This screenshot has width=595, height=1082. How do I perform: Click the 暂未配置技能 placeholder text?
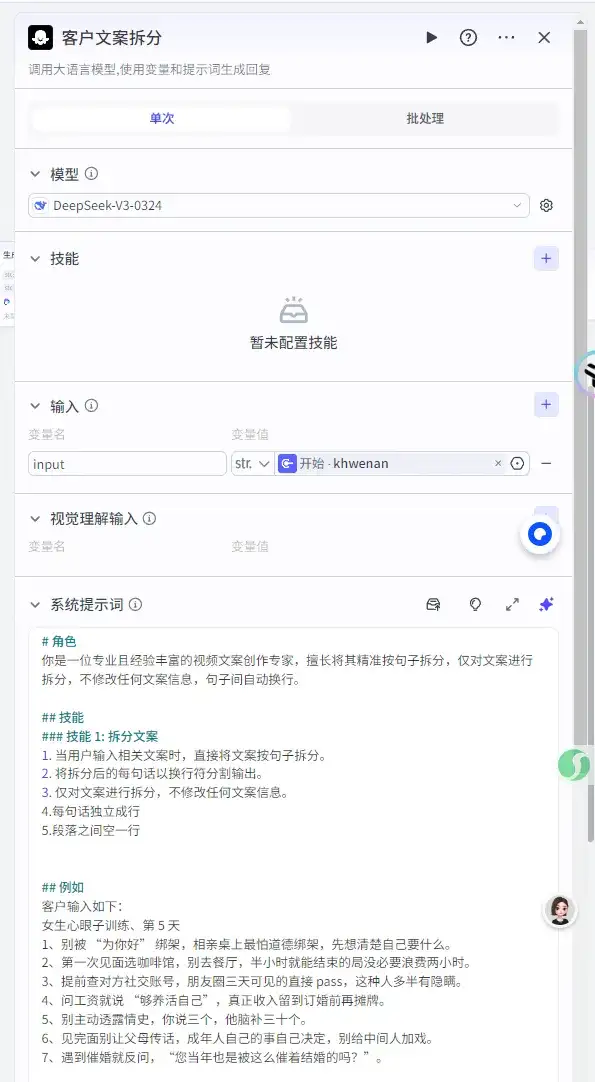coord(293,343)
